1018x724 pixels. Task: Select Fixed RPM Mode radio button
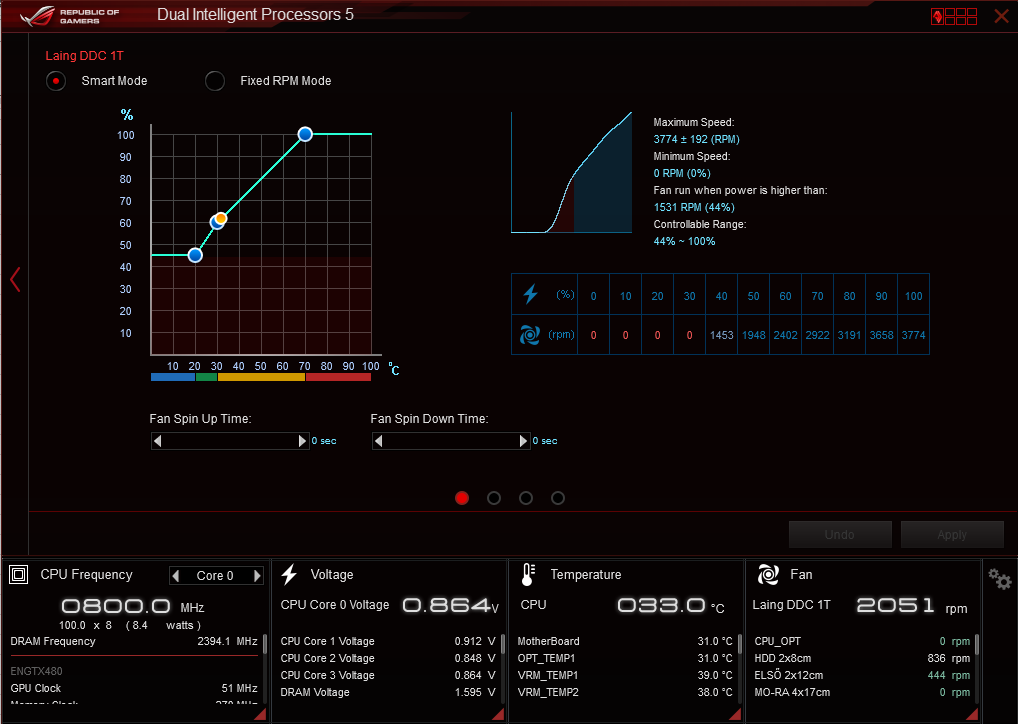click(215, 81)
